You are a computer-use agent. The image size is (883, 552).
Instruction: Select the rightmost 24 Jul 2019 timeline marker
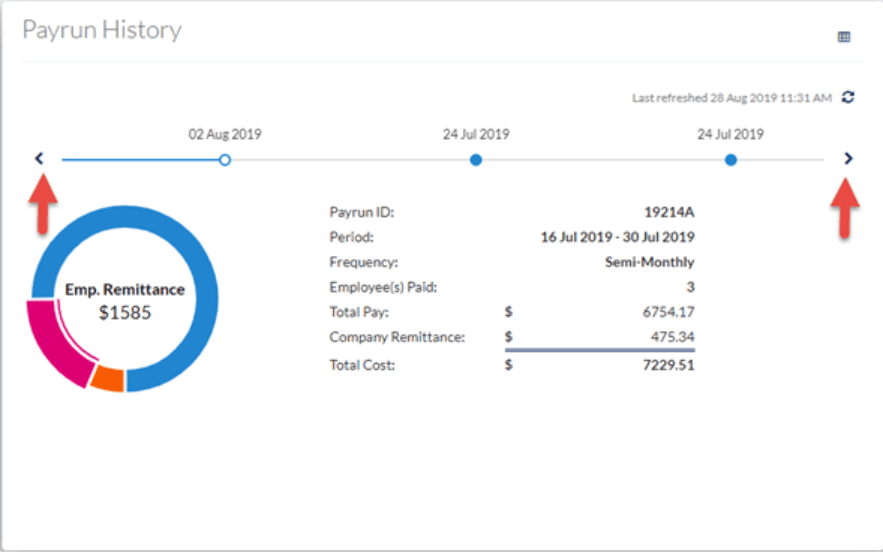coord(731,160)
